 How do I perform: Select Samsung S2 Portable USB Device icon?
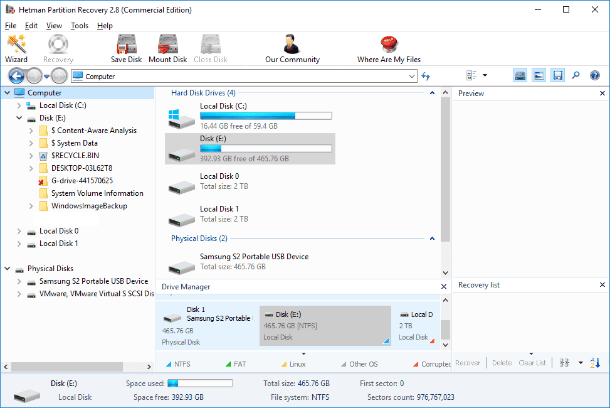pyautogui.click(x=181, y=267)
